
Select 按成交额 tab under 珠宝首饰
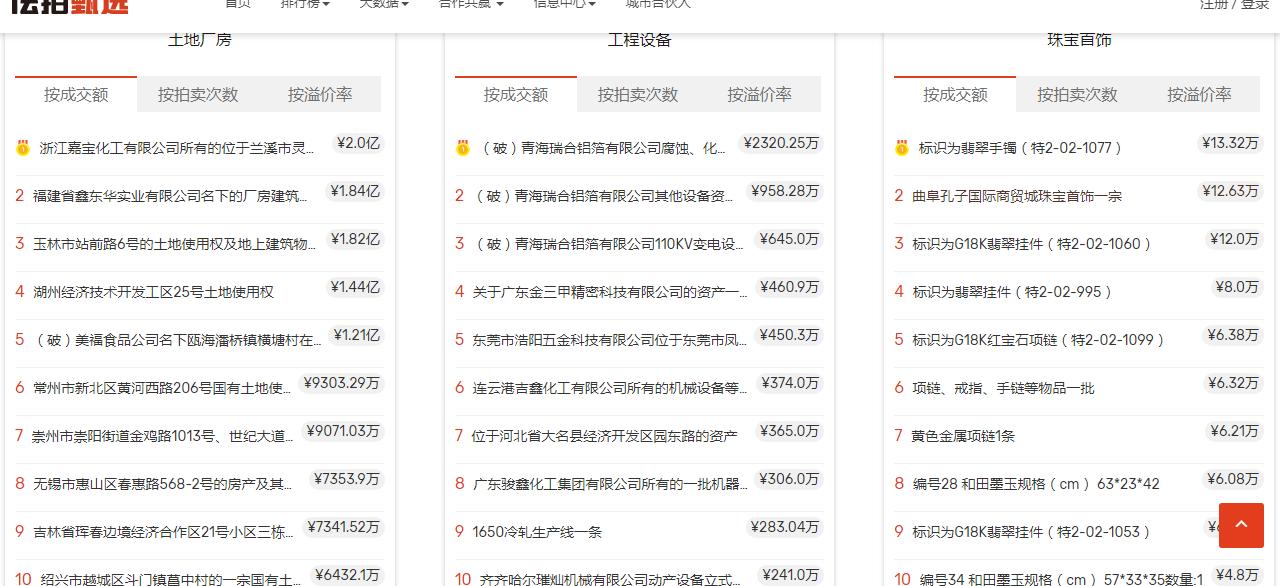coord(955,95)
